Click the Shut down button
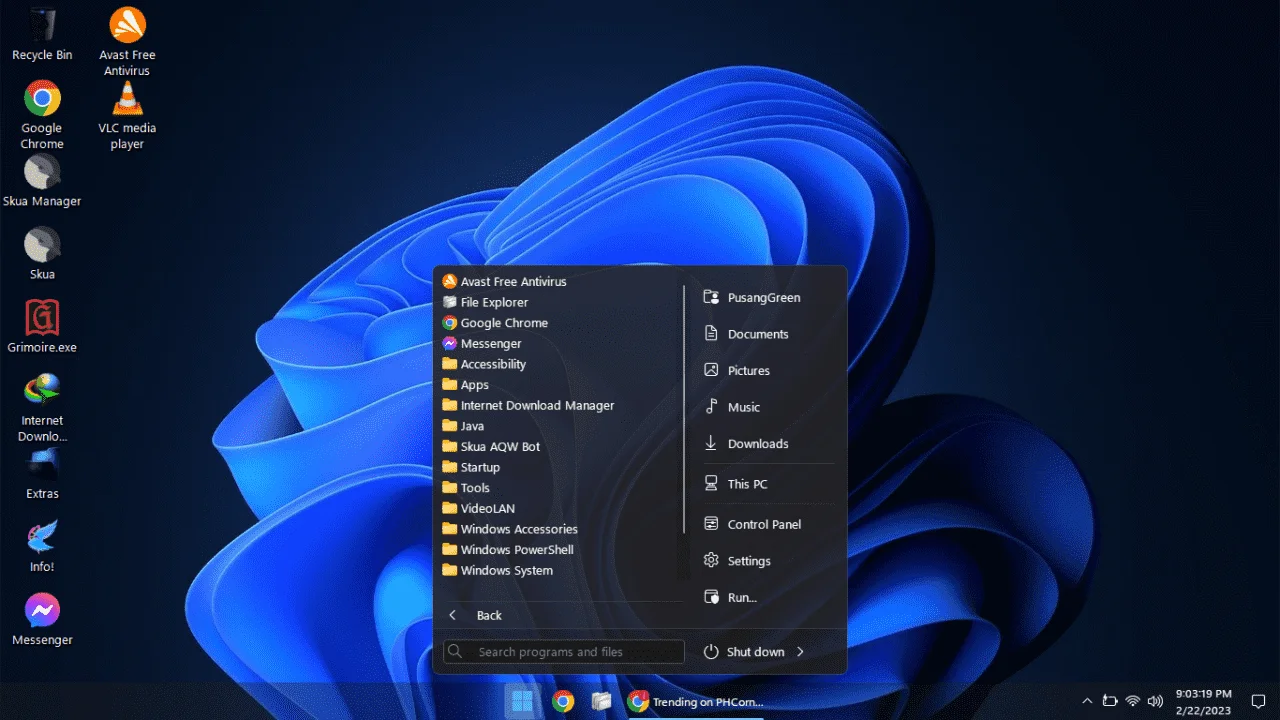The image size is (1280, 720). click(744, 652)
